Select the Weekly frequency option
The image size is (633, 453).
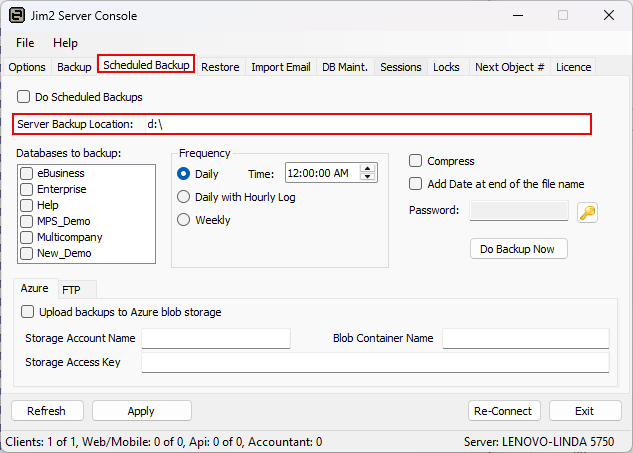[184, 220]
